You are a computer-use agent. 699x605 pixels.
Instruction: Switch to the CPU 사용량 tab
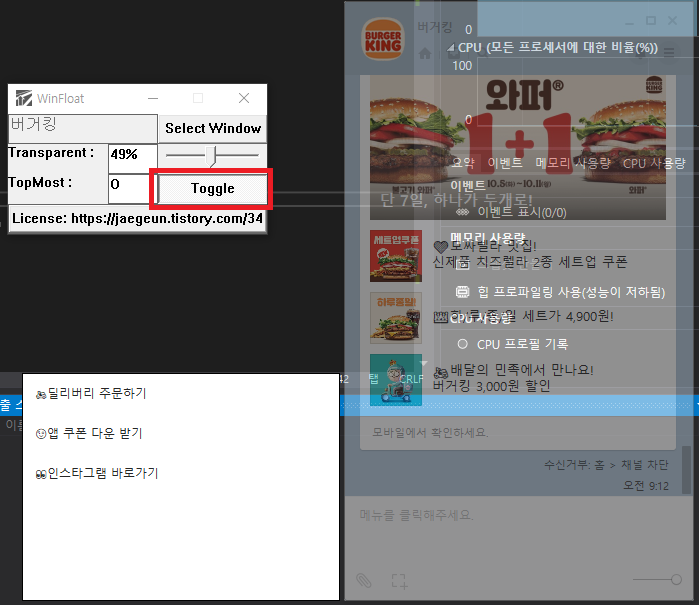point(654,163)
